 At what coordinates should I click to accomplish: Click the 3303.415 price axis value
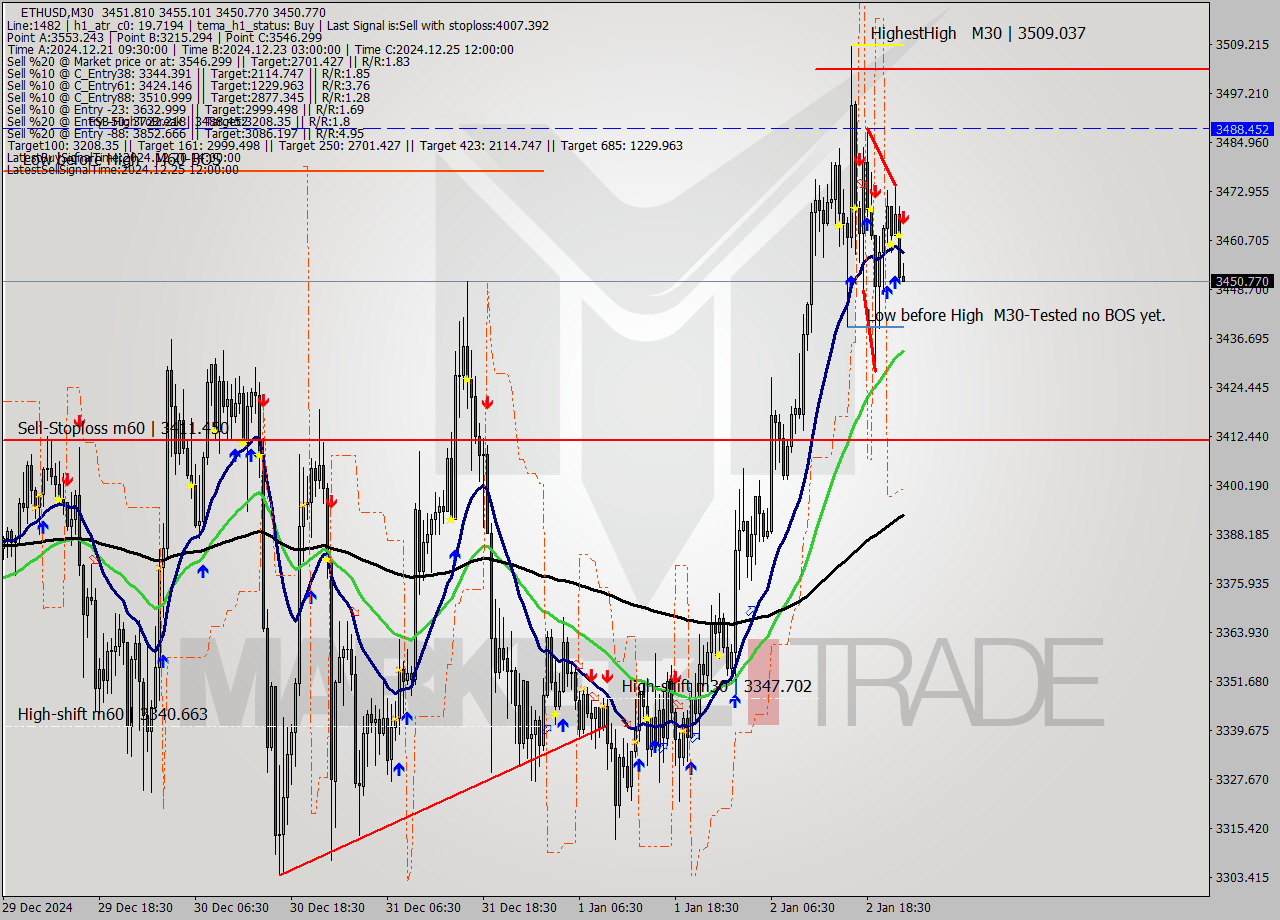point(1241,877)
